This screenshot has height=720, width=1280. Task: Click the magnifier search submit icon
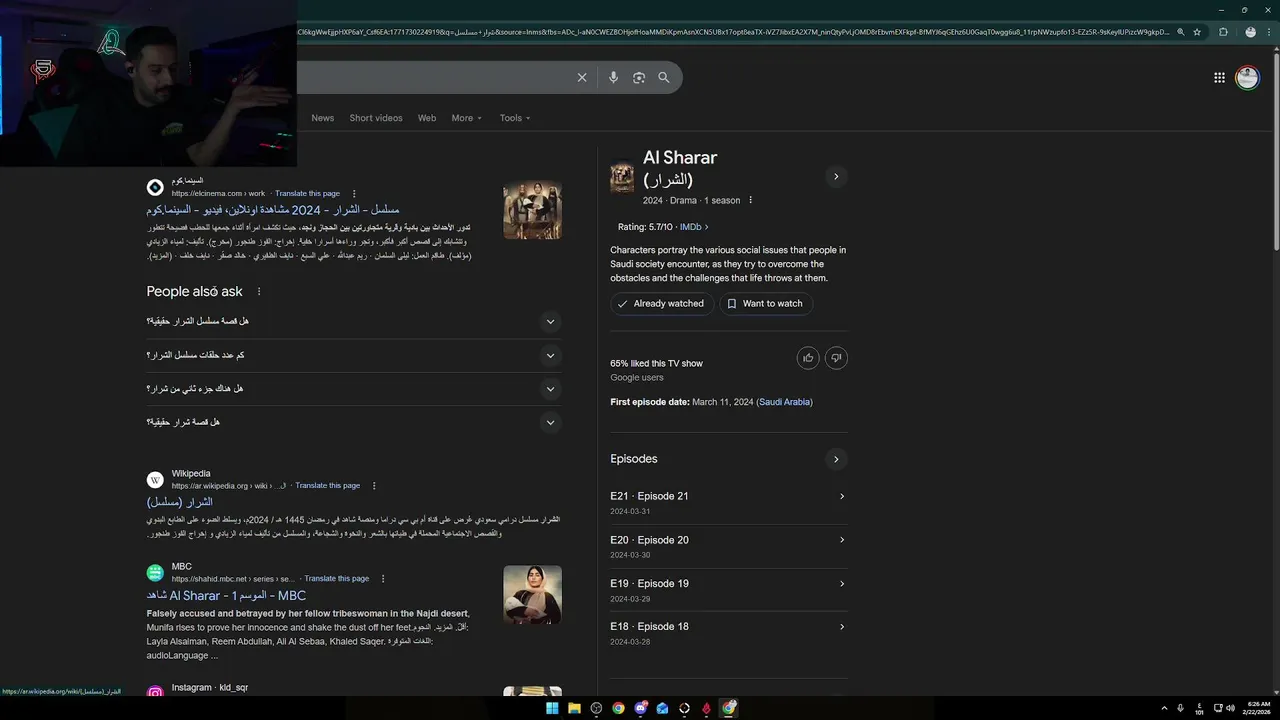point(664,78)
